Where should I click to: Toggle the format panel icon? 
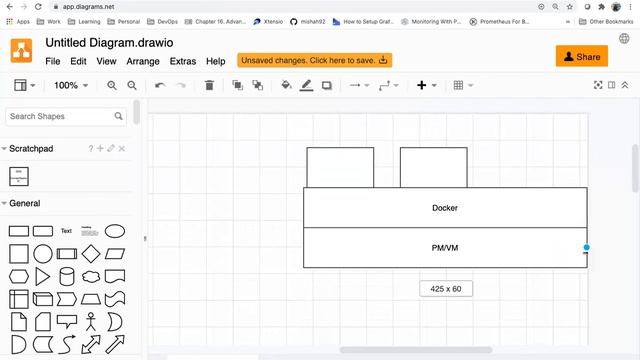pyautogui.click(x=611, y=85)
